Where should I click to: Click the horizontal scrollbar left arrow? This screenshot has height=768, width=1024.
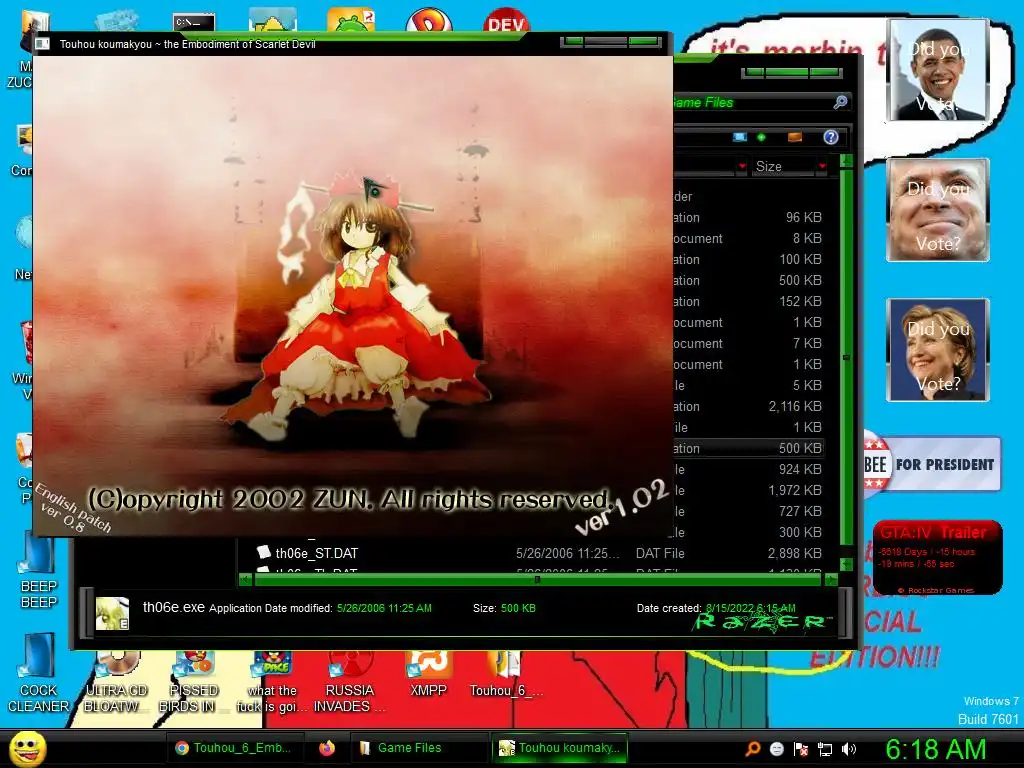click(246, 579)
